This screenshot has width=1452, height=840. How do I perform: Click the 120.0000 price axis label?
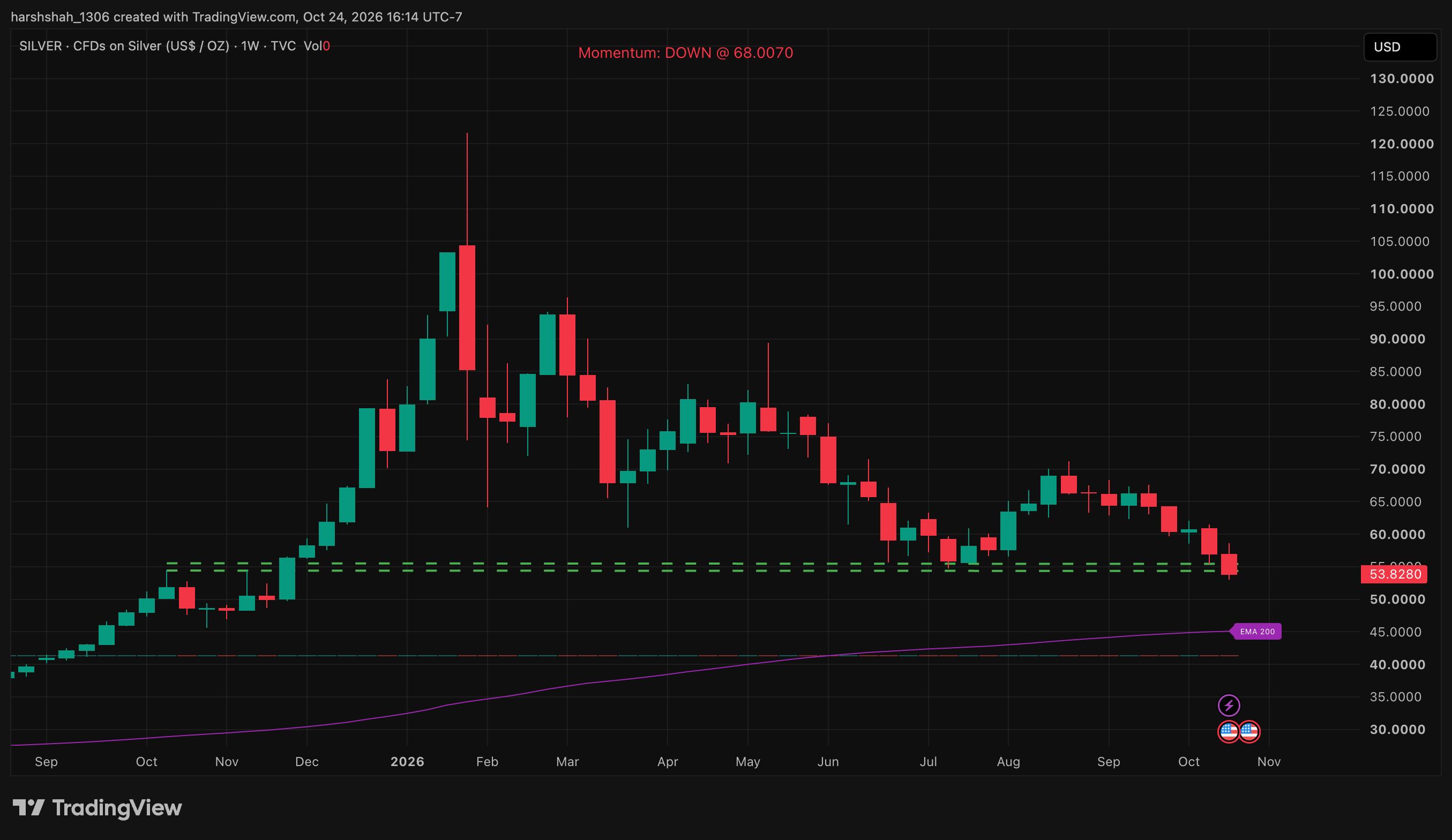[x=1401, y=144]
